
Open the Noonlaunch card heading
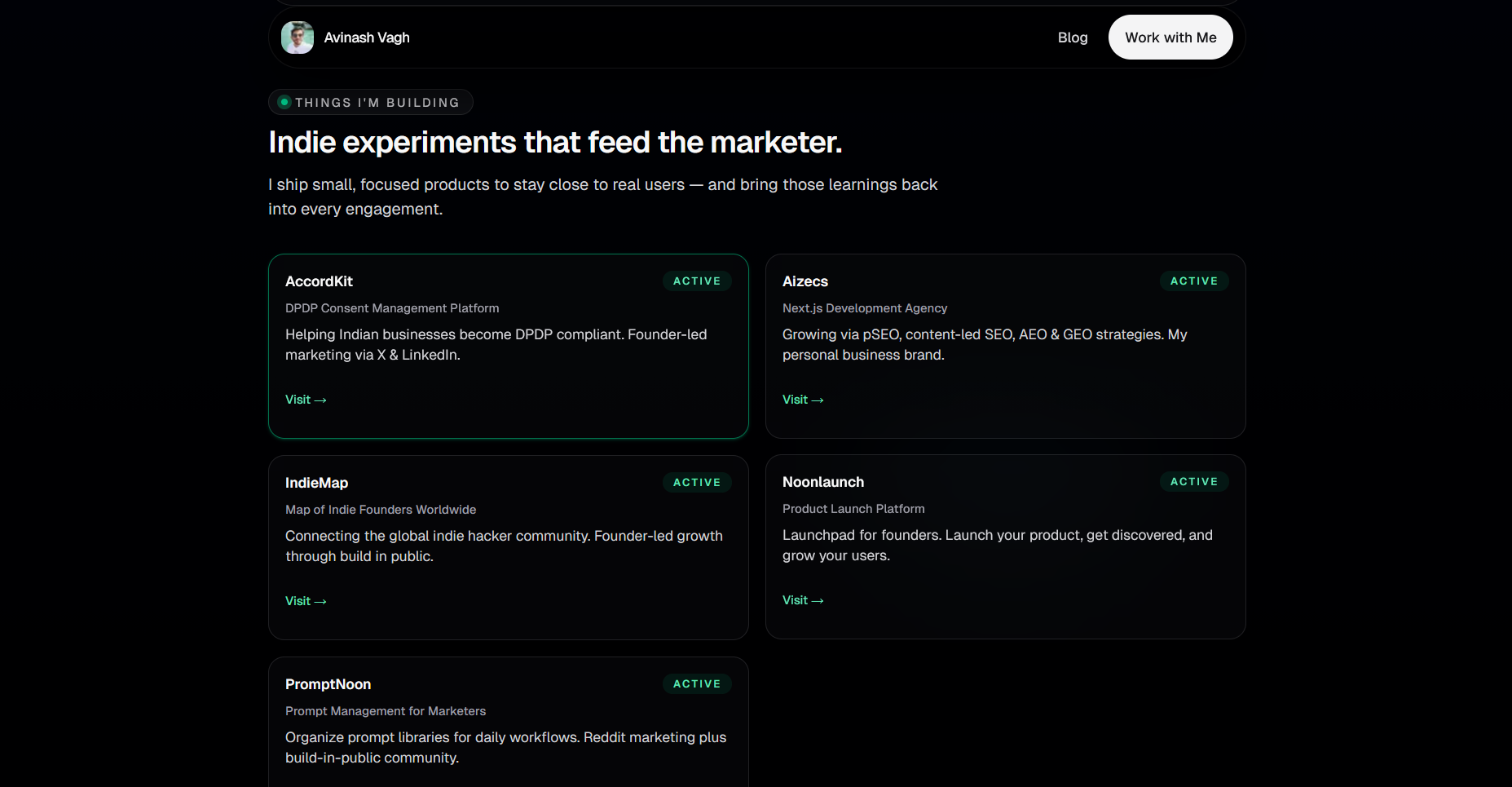(x=822, y=482)
